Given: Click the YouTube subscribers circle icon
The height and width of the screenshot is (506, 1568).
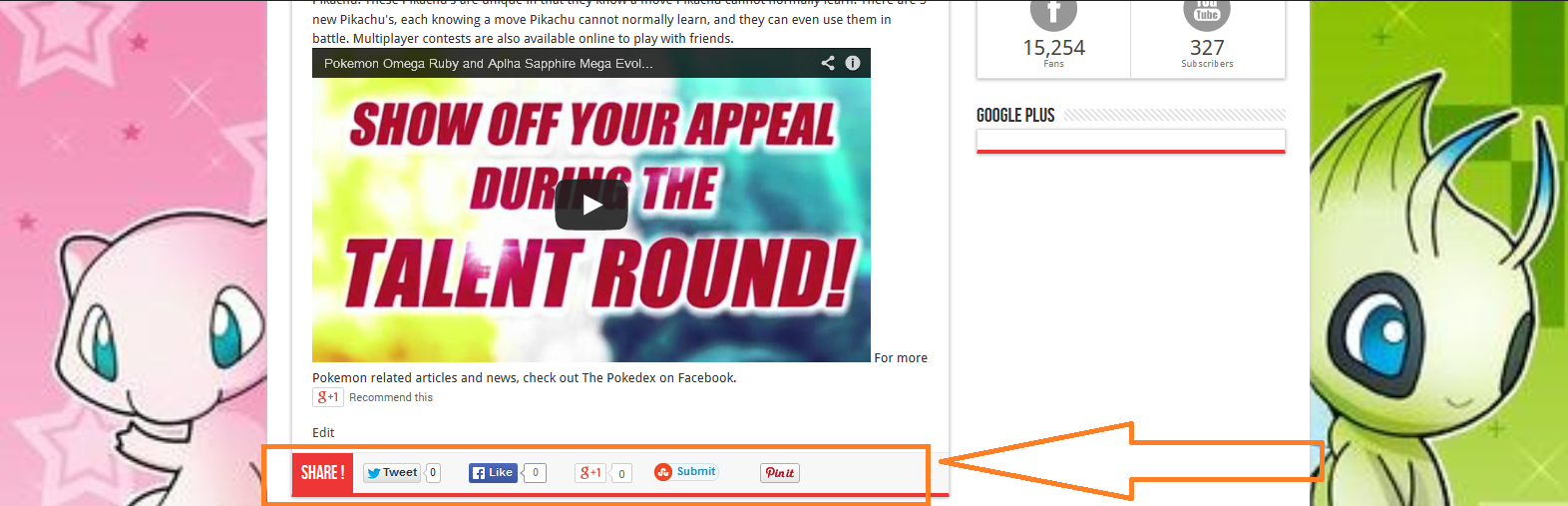Looking at the screenshot, I should click(1207, 14).
